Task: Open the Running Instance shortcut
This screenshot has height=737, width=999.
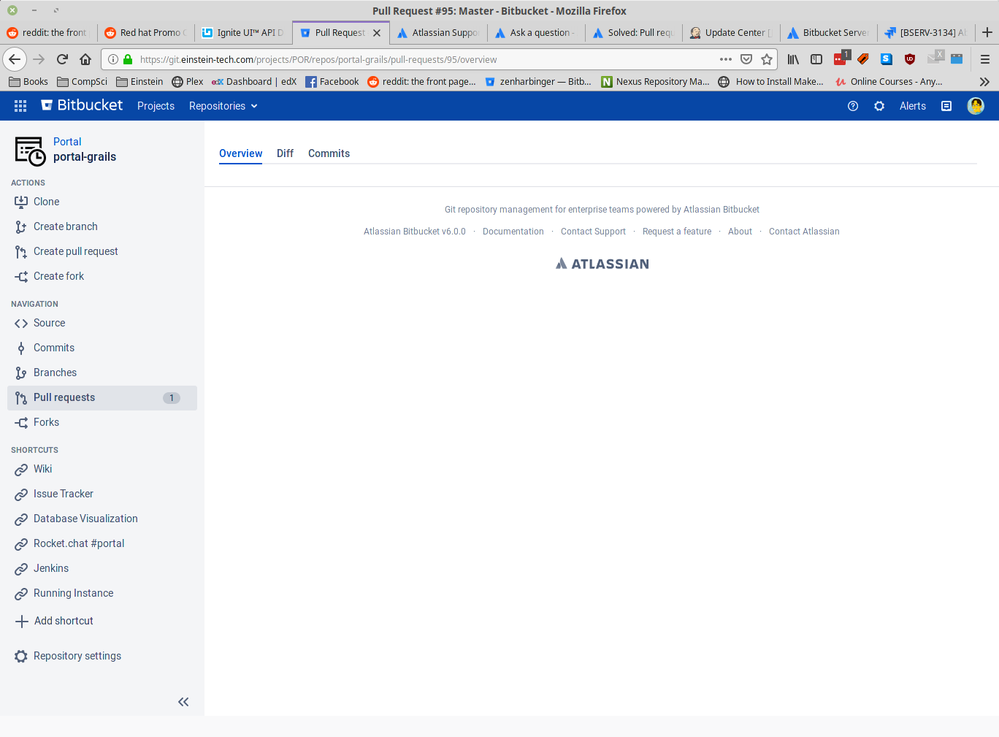Action: [102, 593]
